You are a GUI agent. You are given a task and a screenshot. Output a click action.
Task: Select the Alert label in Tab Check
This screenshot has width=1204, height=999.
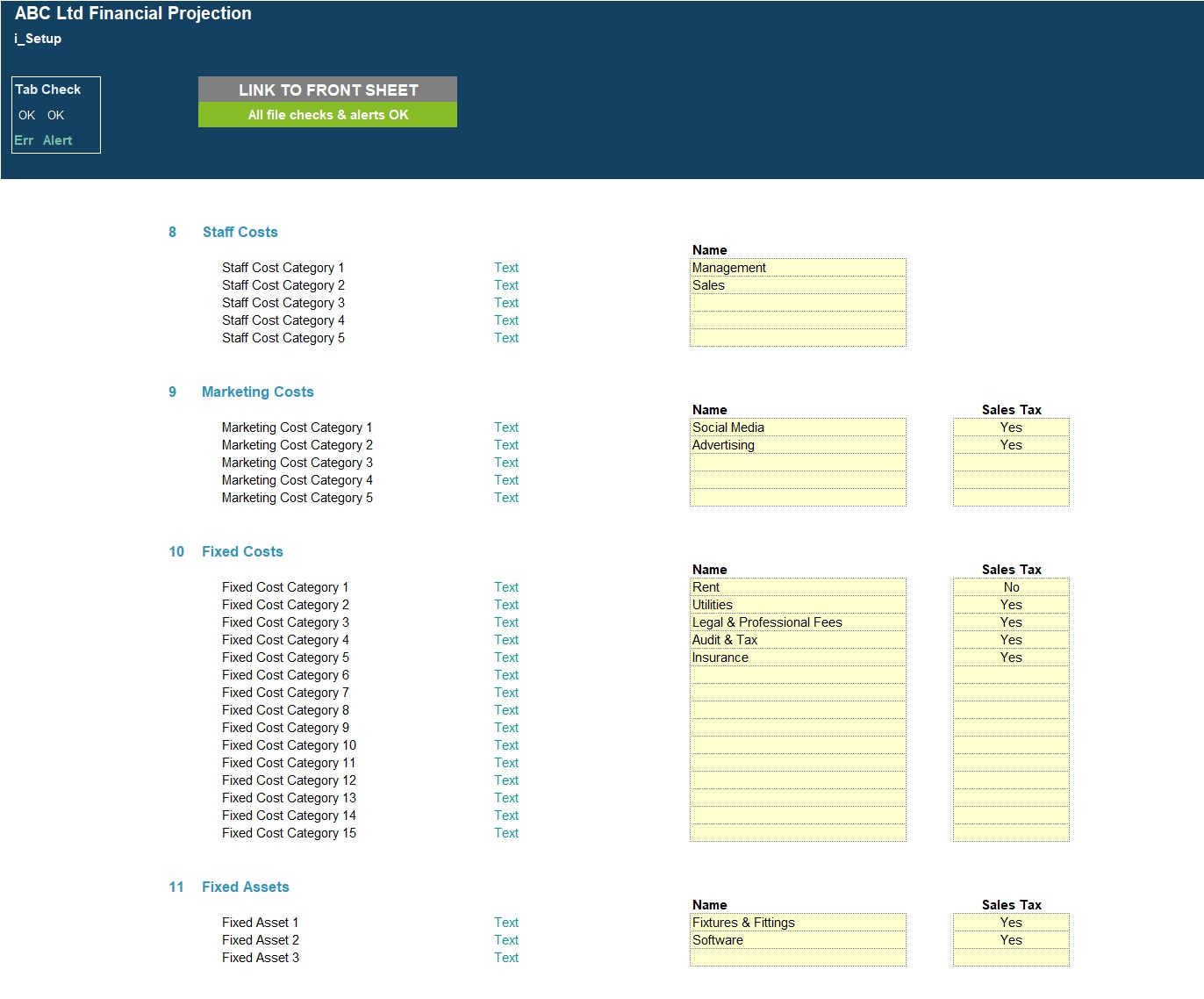(57, 140)
